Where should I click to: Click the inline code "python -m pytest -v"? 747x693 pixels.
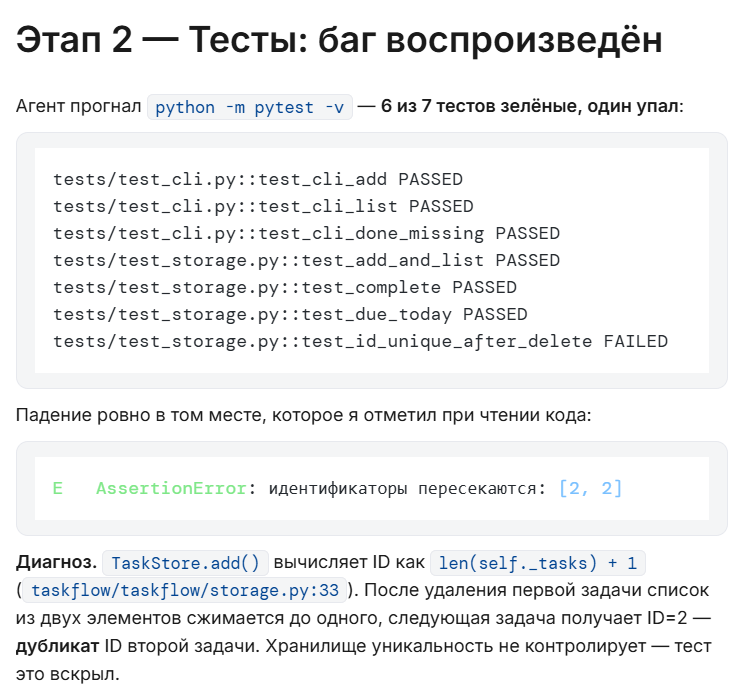pyautogui.click(x=250, y=107)
